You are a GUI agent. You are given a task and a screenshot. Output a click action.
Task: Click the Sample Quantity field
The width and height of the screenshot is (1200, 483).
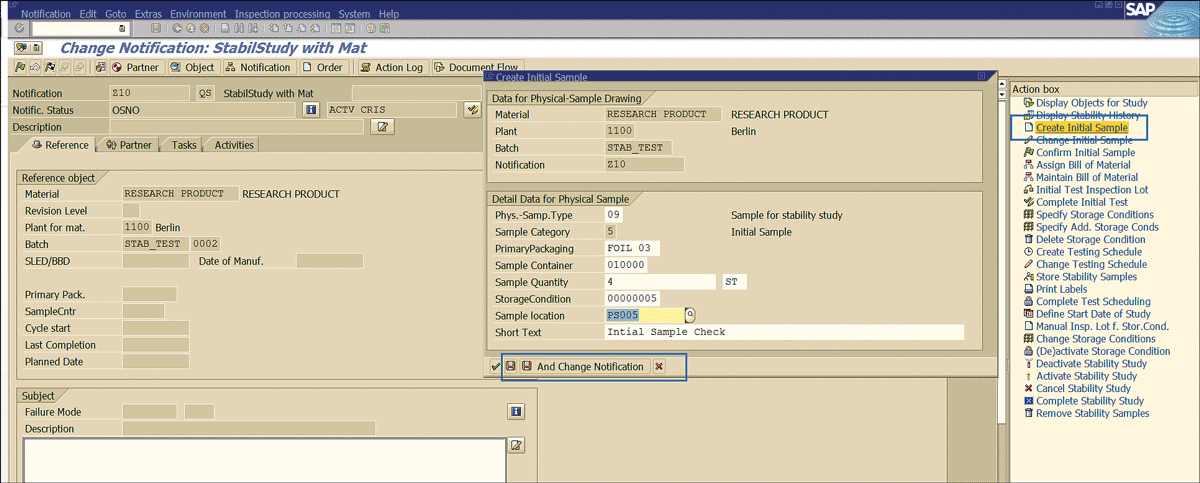click(660, 282)
